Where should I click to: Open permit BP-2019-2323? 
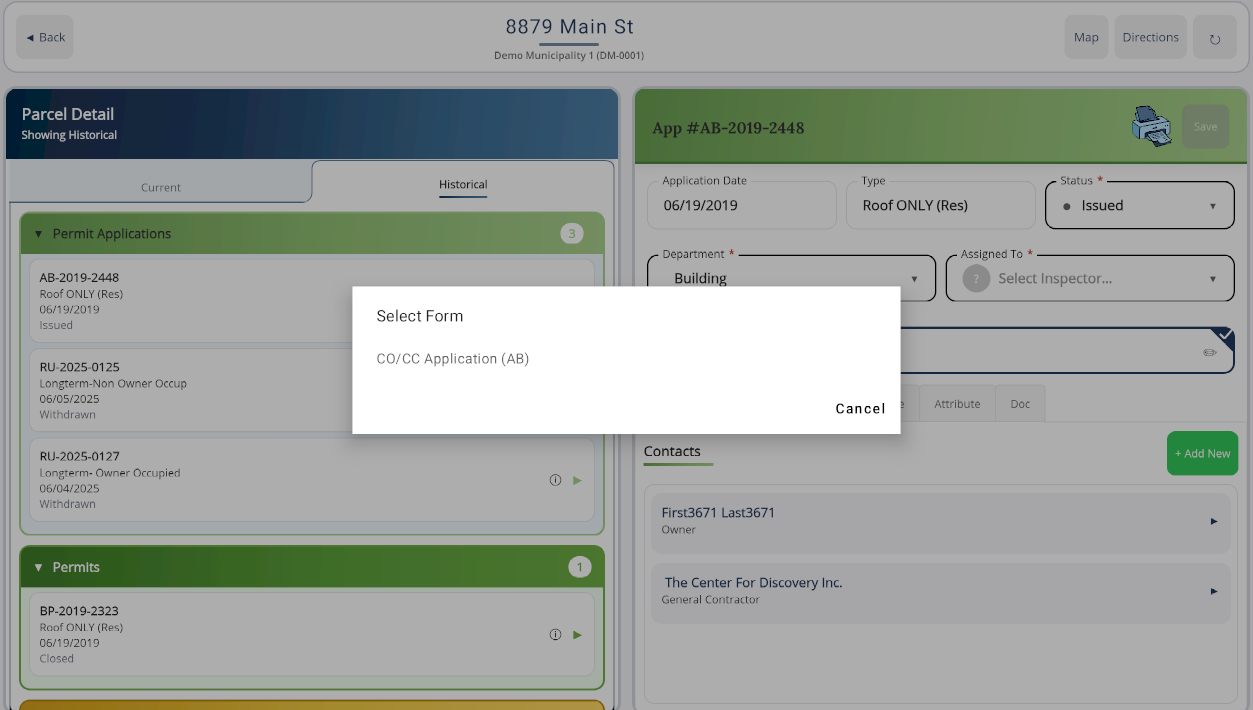pos(312,634)
